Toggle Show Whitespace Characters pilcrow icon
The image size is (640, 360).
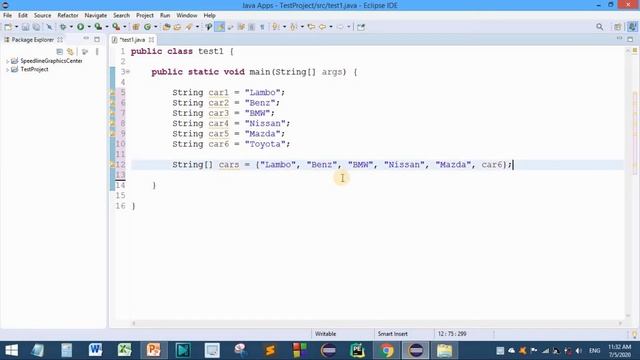tap(262, 27)
